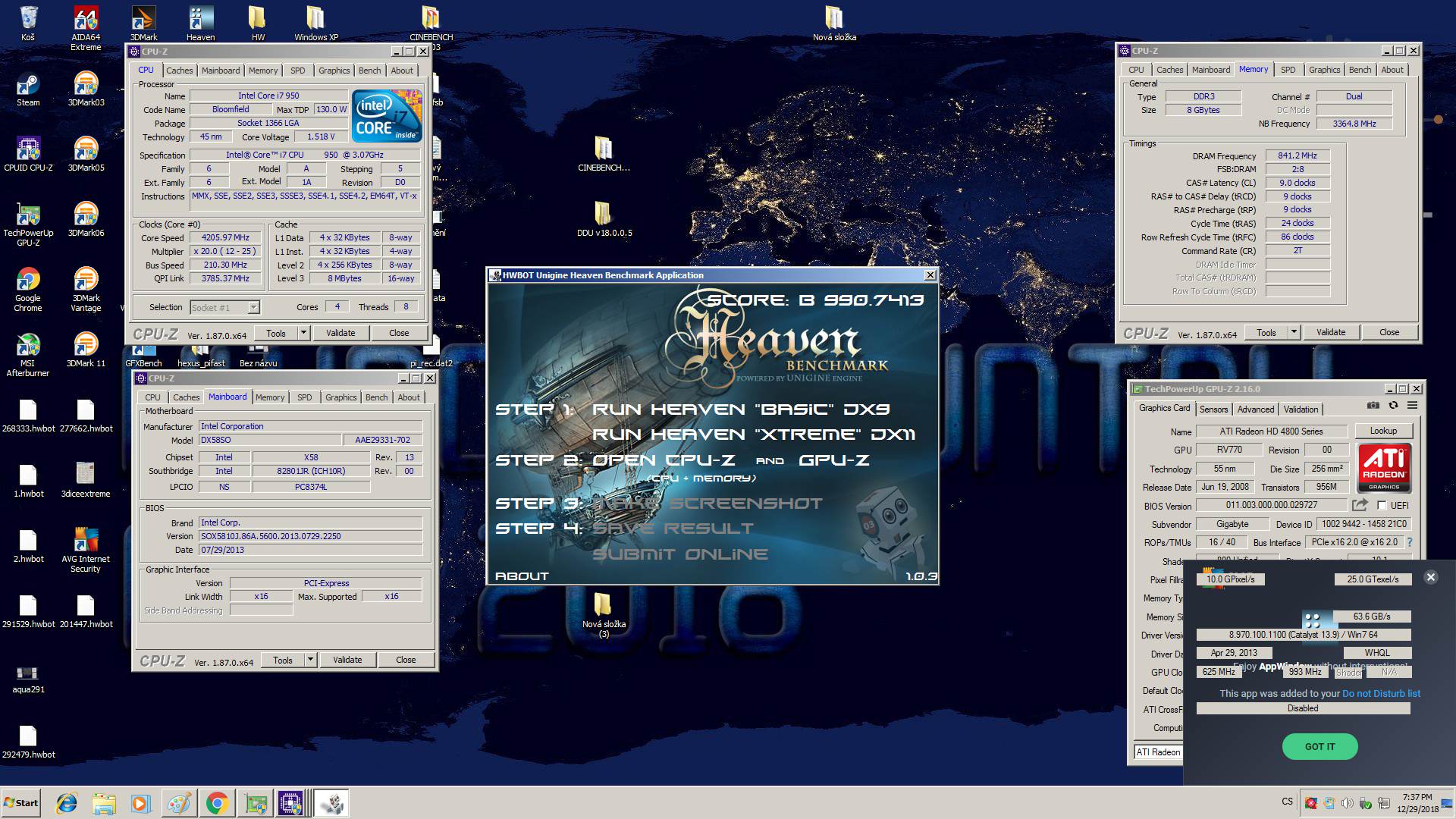1456x819 pixels.
Task: Open AVG Internet Security icon
Action: coord(86,551)
